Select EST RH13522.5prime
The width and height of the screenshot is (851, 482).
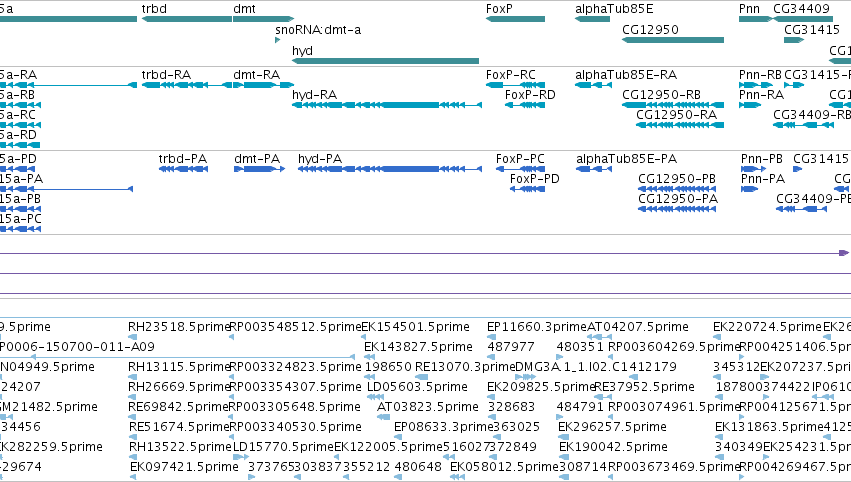pyautogui.click(x=180, y=447)
